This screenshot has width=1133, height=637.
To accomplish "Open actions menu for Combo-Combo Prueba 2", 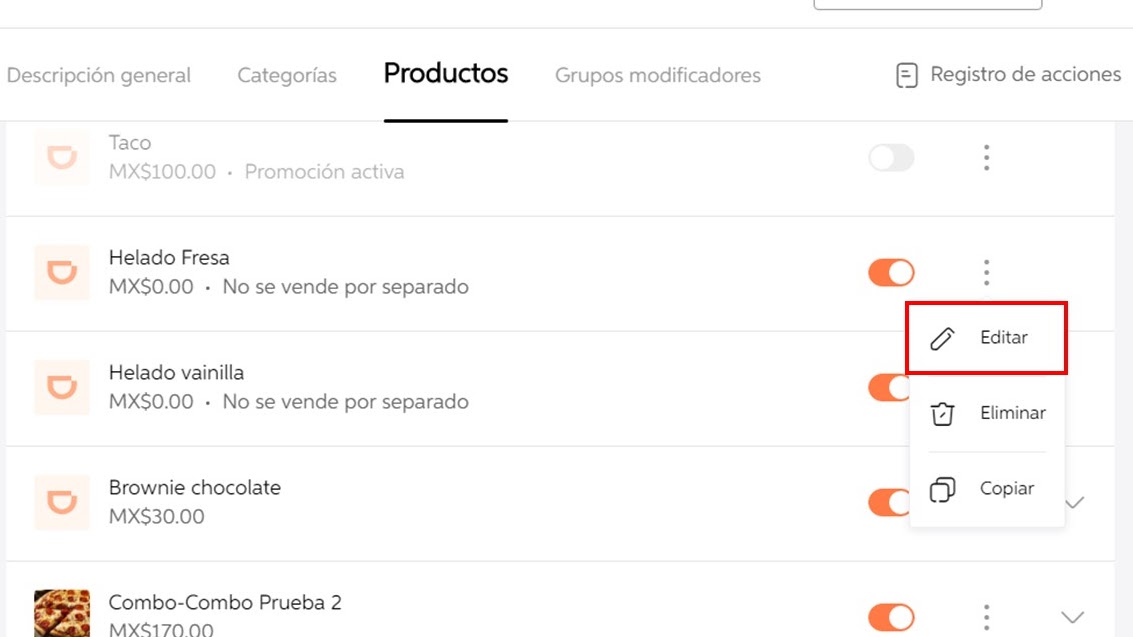I will click(x=986, y=617).
